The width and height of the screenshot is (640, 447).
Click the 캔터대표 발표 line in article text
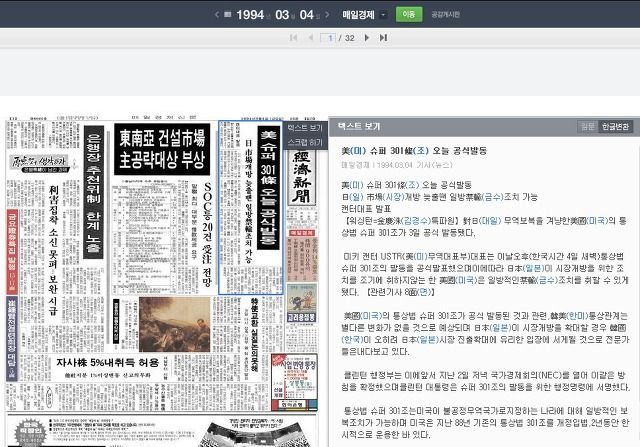click(366, 209)
